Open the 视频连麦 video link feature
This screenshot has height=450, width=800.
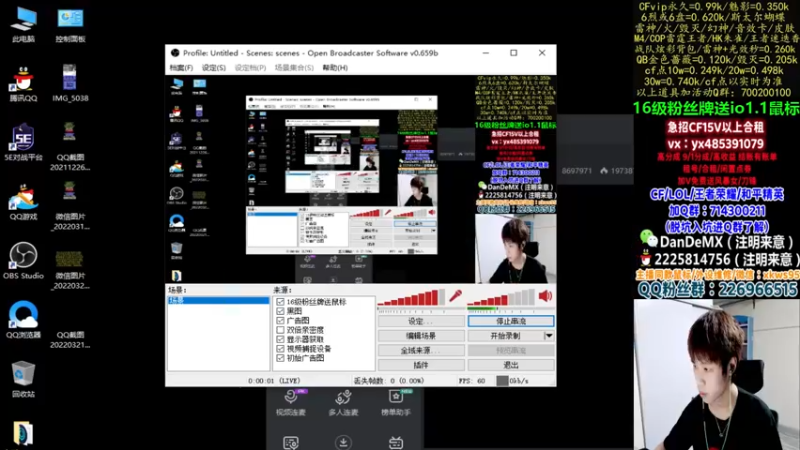pyautogui.click(x=291, y=403)
